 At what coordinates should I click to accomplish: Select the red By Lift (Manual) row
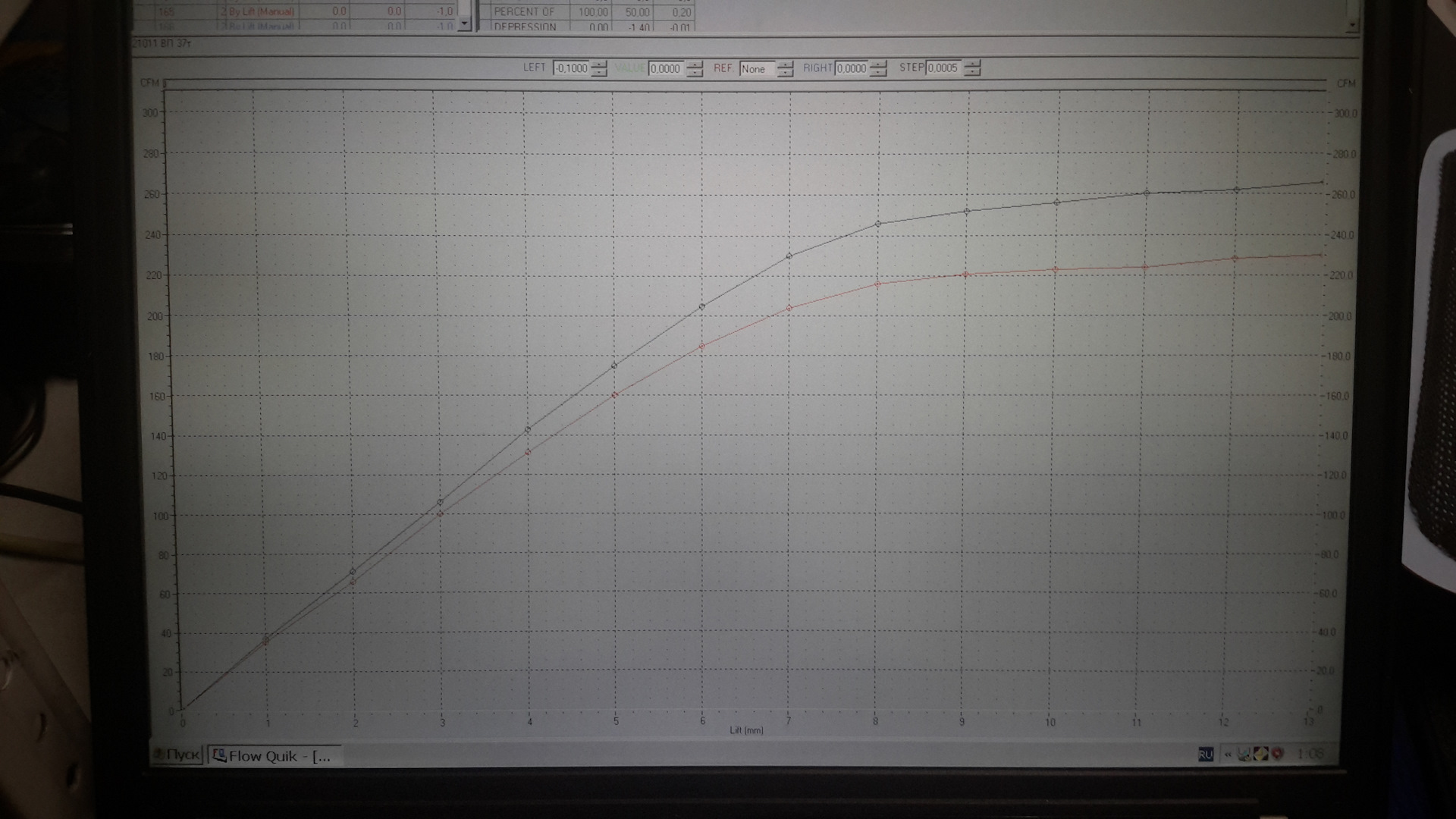[262, 11]
